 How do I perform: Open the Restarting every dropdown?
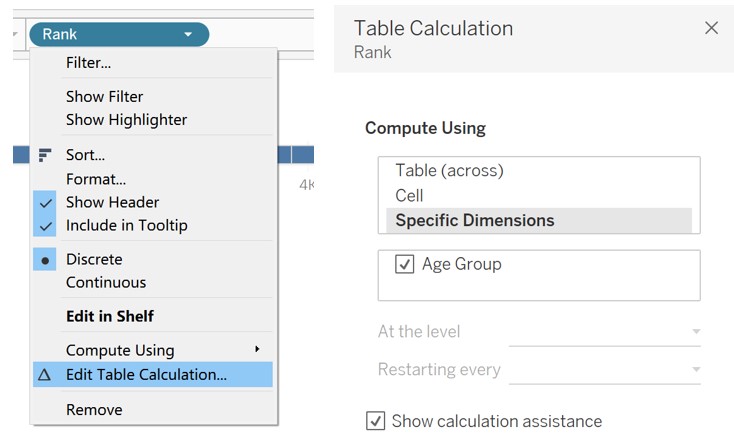pos(604,370)
